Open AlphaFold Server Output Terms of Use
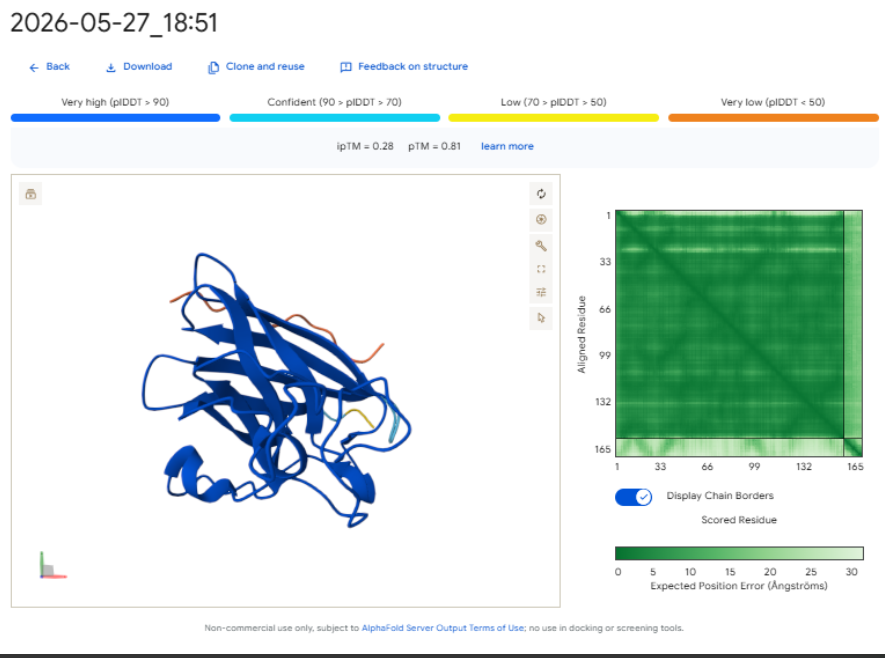Viewport: 885px width, 658px height. (x=443, y=628)
